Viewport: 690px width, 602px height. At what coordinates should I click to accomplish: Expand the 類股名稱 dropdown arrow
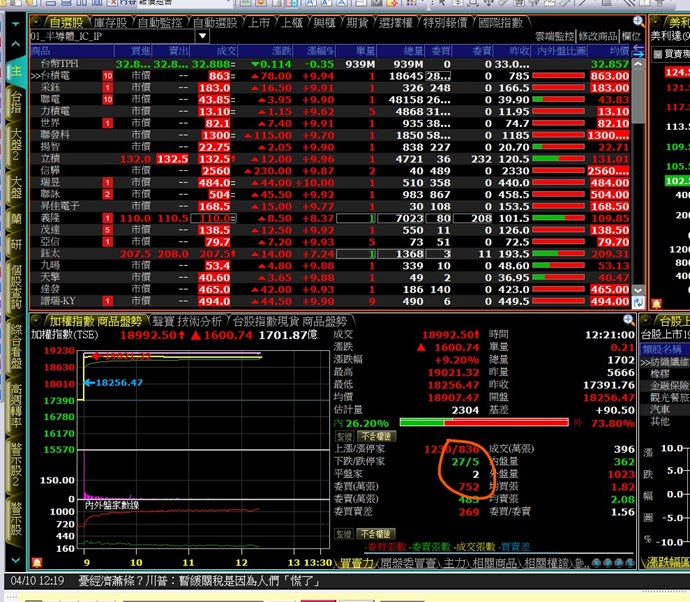(x=684, y=348)
